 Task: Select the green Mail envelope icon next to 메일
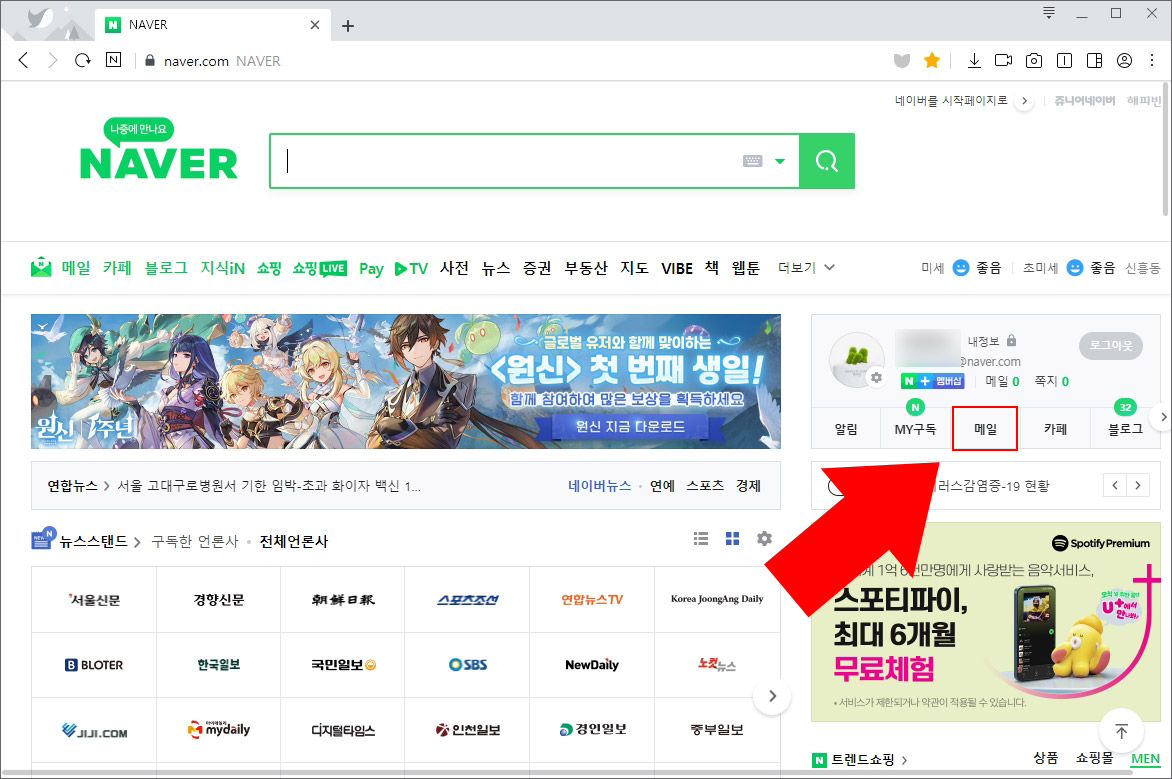(x=40, y=267)
